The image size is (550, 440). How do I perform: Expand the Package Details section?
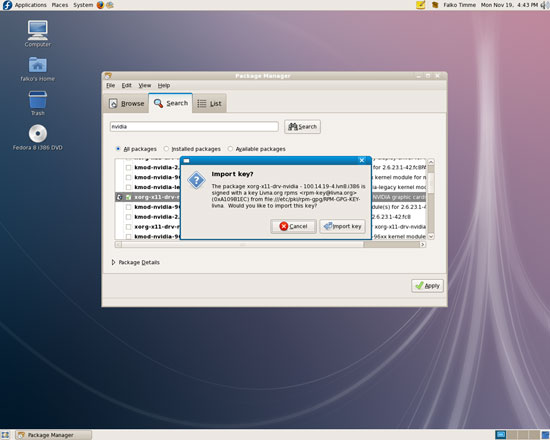click(x=113, y=262)
